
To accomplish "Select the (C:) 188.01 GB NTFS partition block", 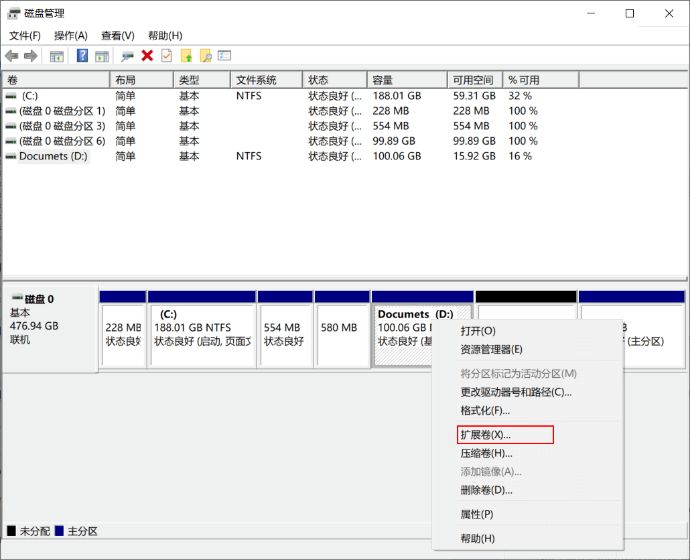I will tap(202, 334).
